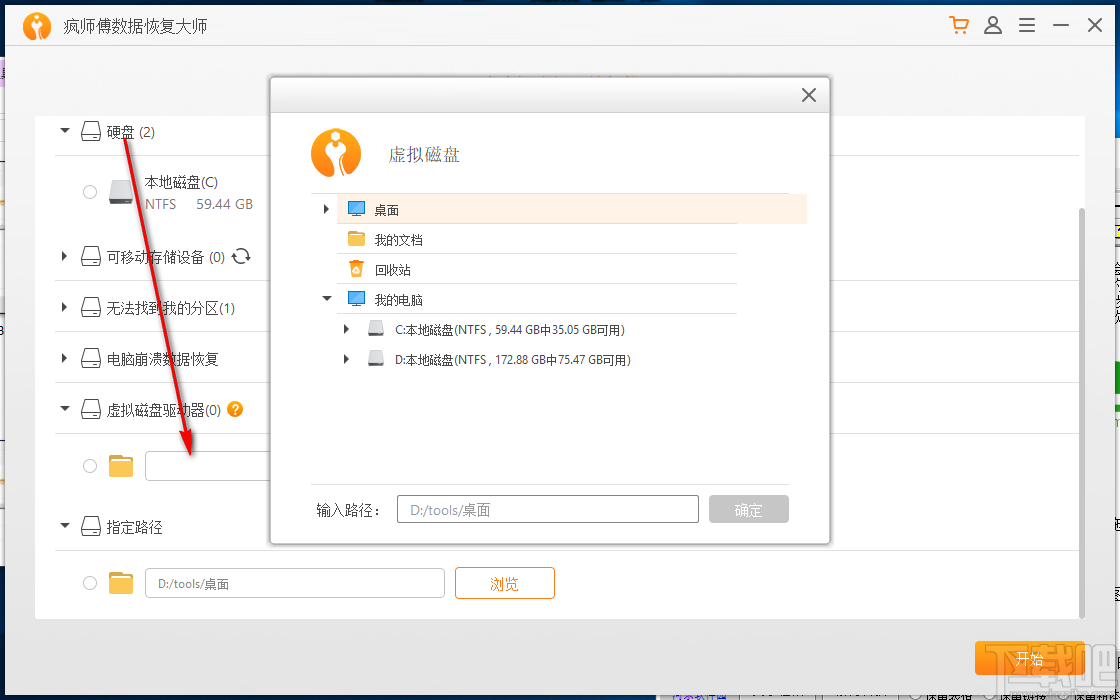Click the 虚拟磁盘驱动器 disk icon
Screen dimensions: 1120x700
tap(91, 409)
